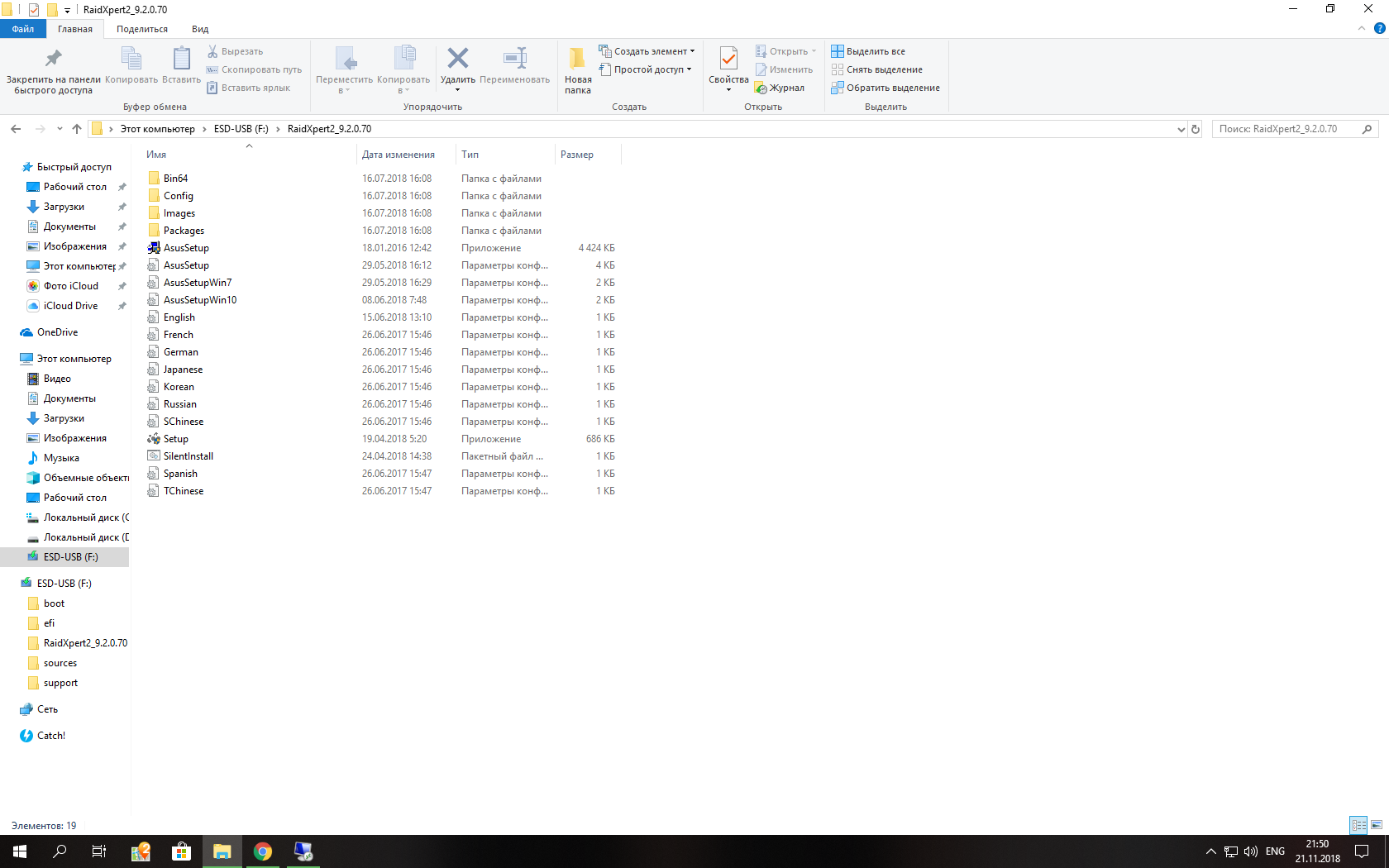Click the search magnifier icon
Image resolution: width=1389 pixels, height=868 pixels.
coord(1367,129)
